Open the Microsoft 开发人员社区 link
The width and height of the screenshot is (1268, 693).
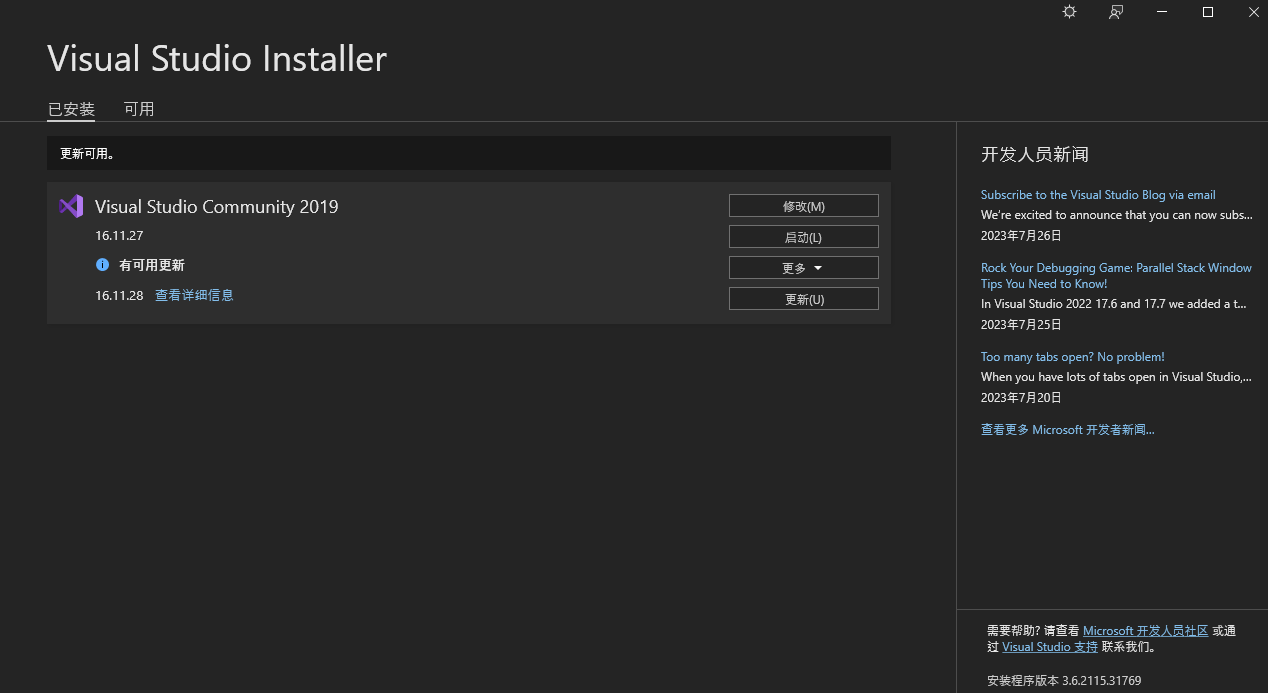coord(1145,631)
